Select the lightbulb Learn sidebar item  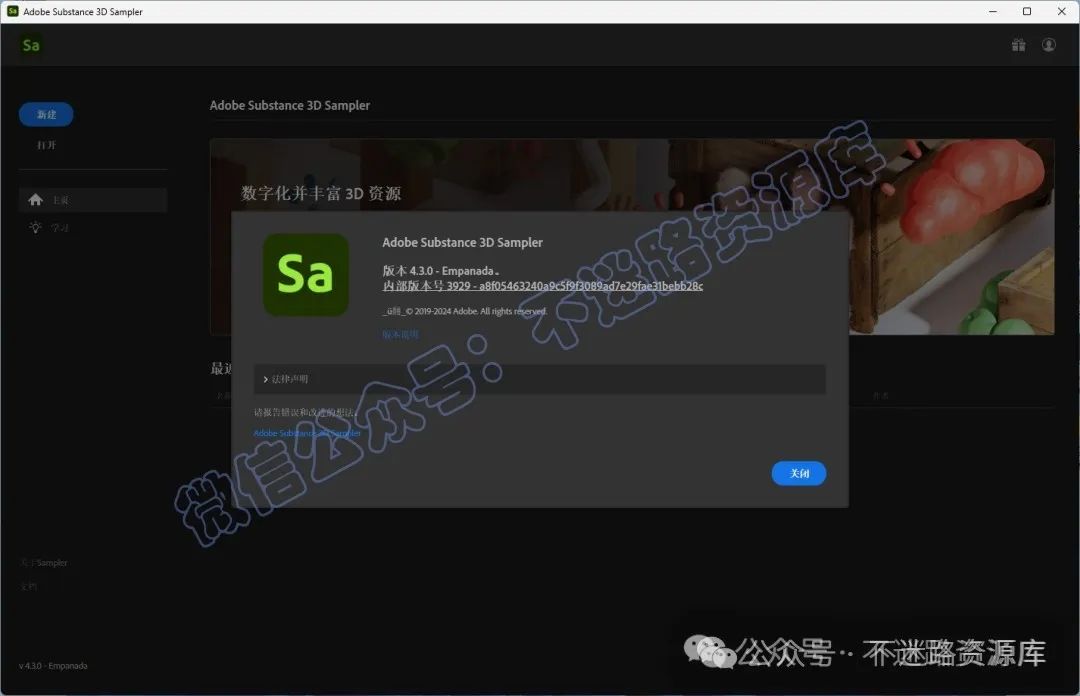pyautogui.click(x=93, y=227)
